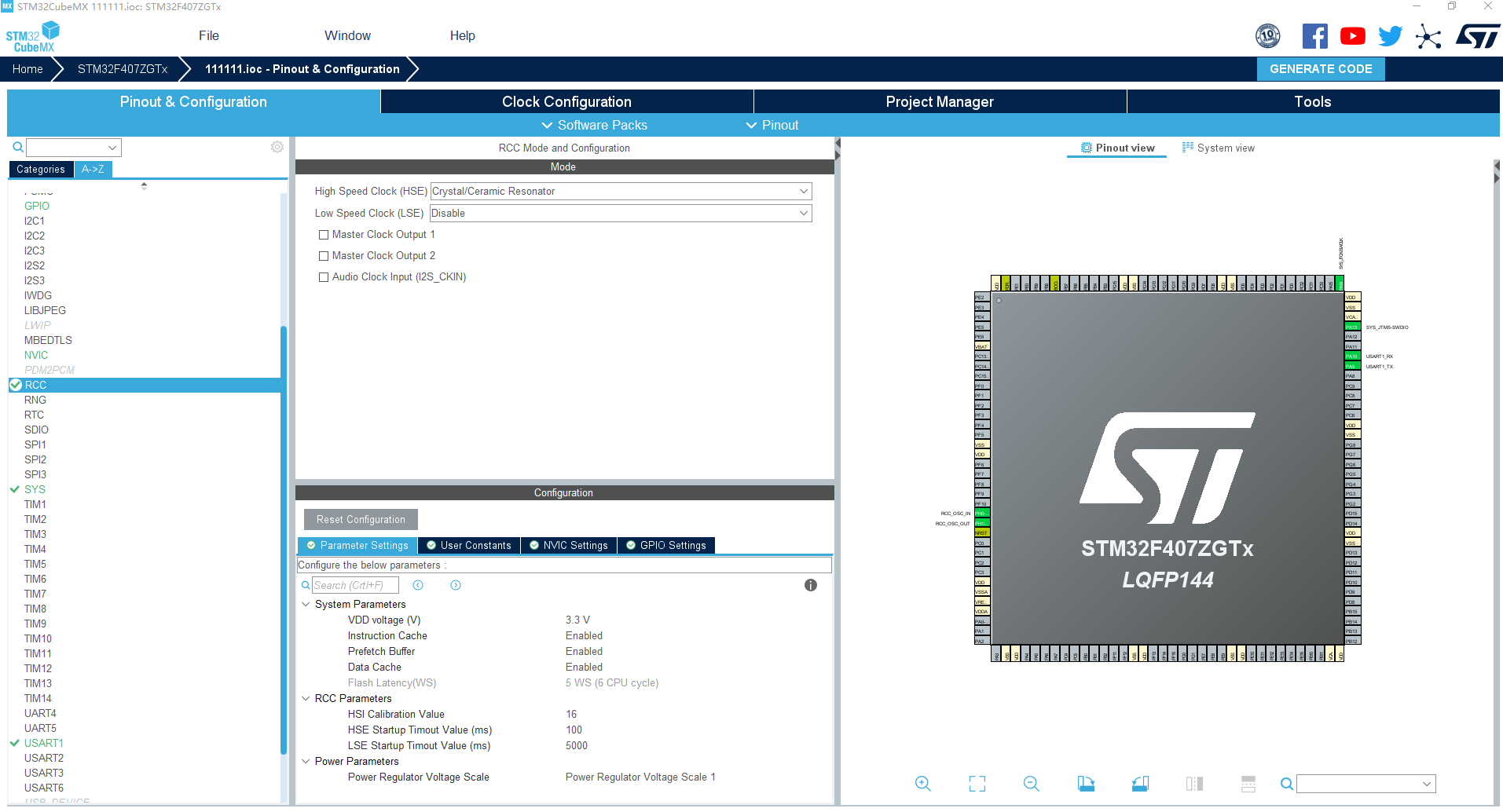Click the GENERATE CODE button
1503x812 pixels.
click(x=1321, y=68)
